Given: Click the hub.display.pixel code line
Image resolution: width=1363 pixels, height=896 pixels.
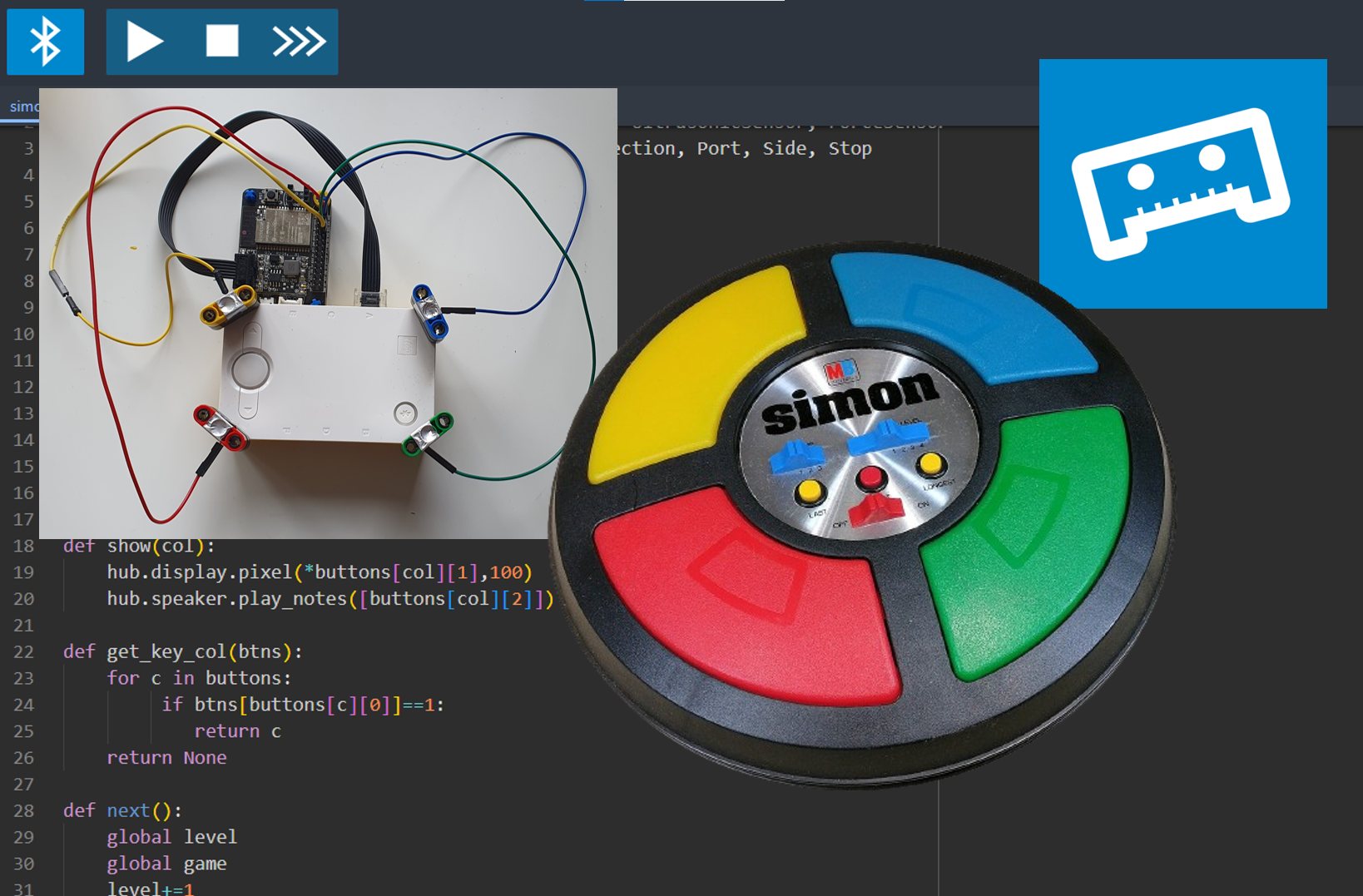Looking at the screenshot, I should click(319, 572).
